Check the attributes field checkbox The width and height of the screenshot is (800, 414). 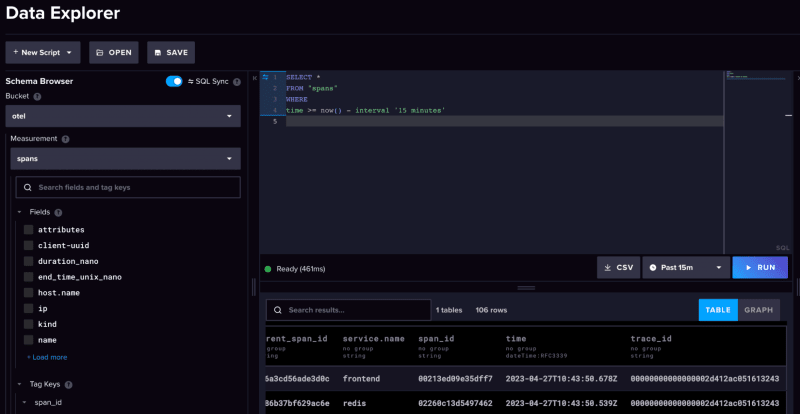coord(29,230)
